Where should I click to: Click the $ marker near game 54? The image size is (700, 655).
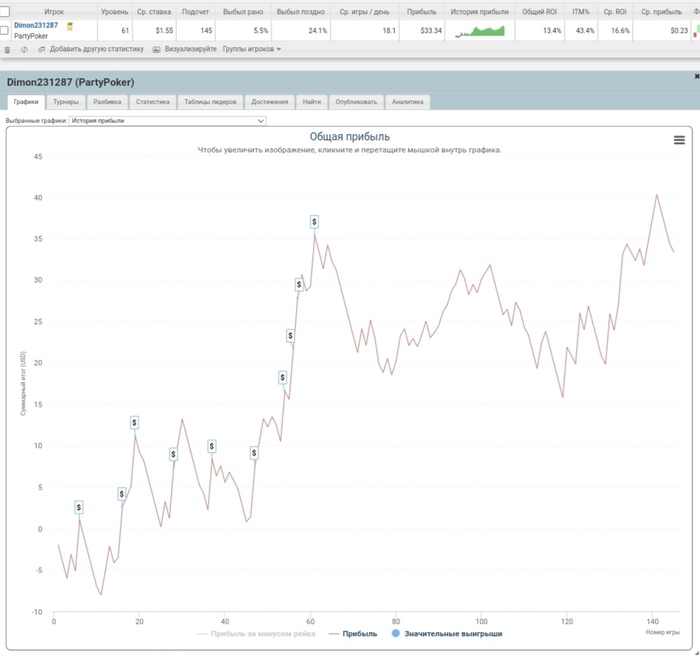282,377
